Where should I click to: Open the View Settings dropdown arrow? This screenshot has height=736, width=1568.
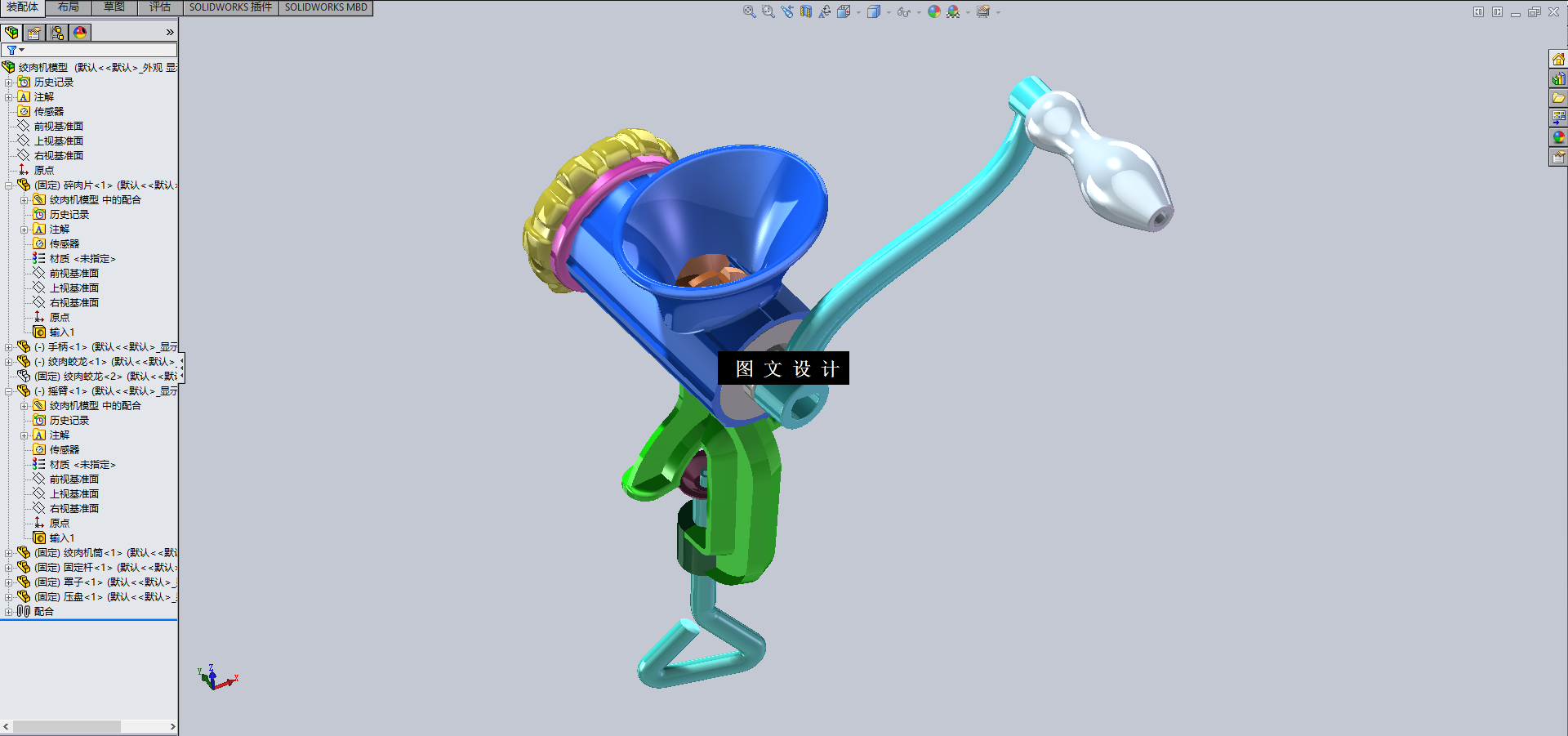pyautogui.click(x=998, y=12)
